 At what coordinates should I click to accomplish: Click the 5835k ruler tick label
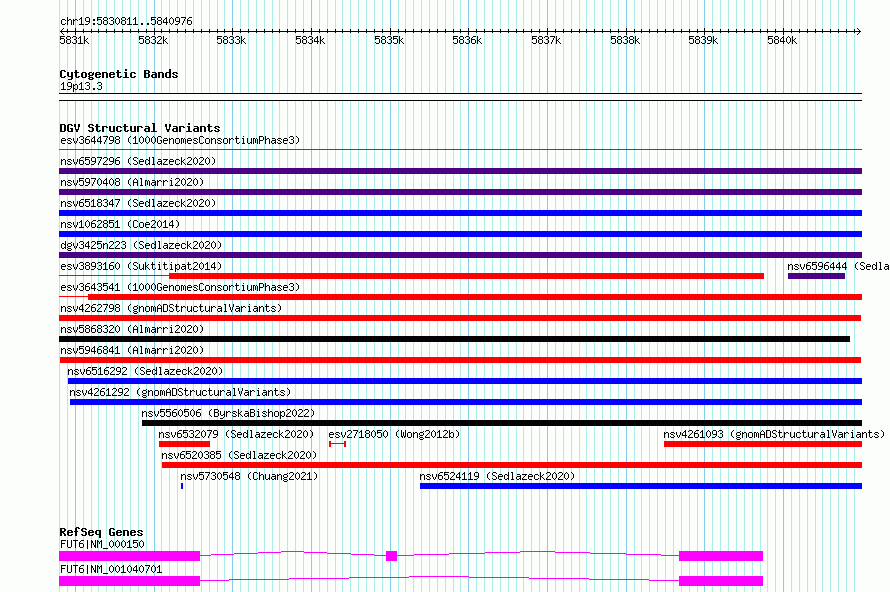[389, 40]
